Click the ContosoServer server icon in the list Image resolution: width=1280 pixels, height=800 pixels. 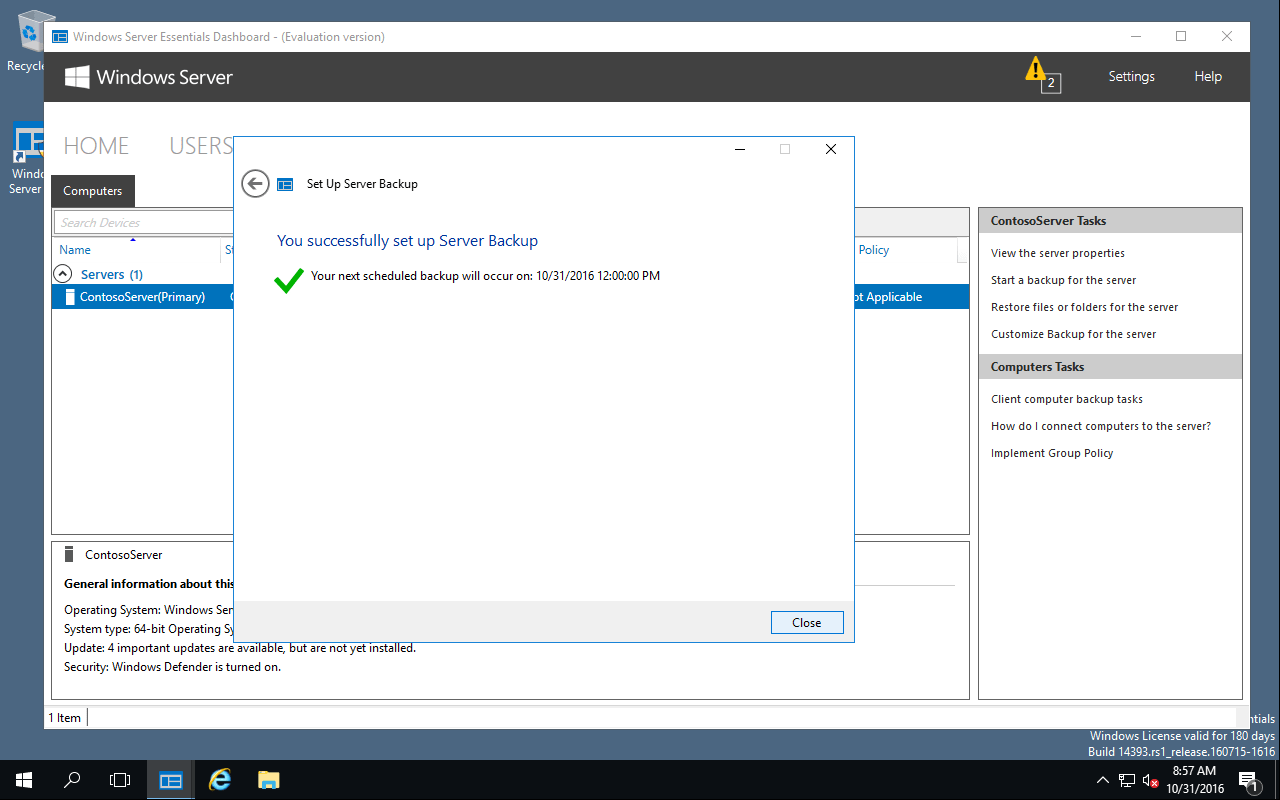pyautogui.click(x=69, y=297)
